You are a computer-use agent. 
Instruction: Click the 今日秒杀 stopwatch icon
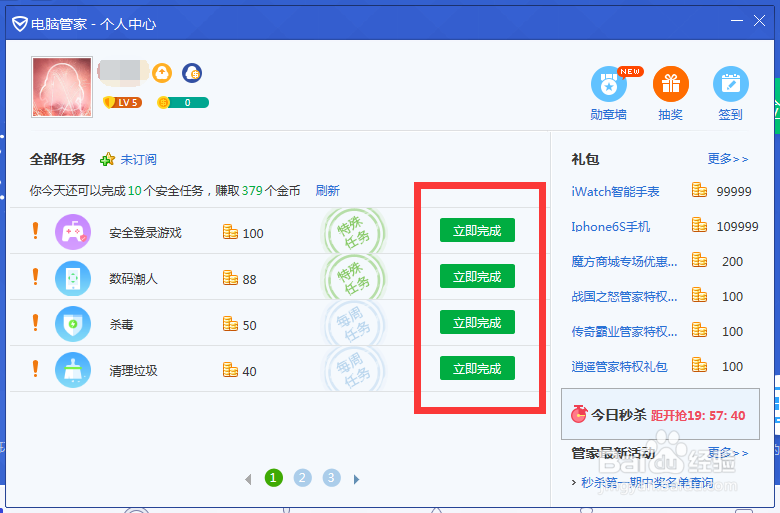click(x=579, y=414)
